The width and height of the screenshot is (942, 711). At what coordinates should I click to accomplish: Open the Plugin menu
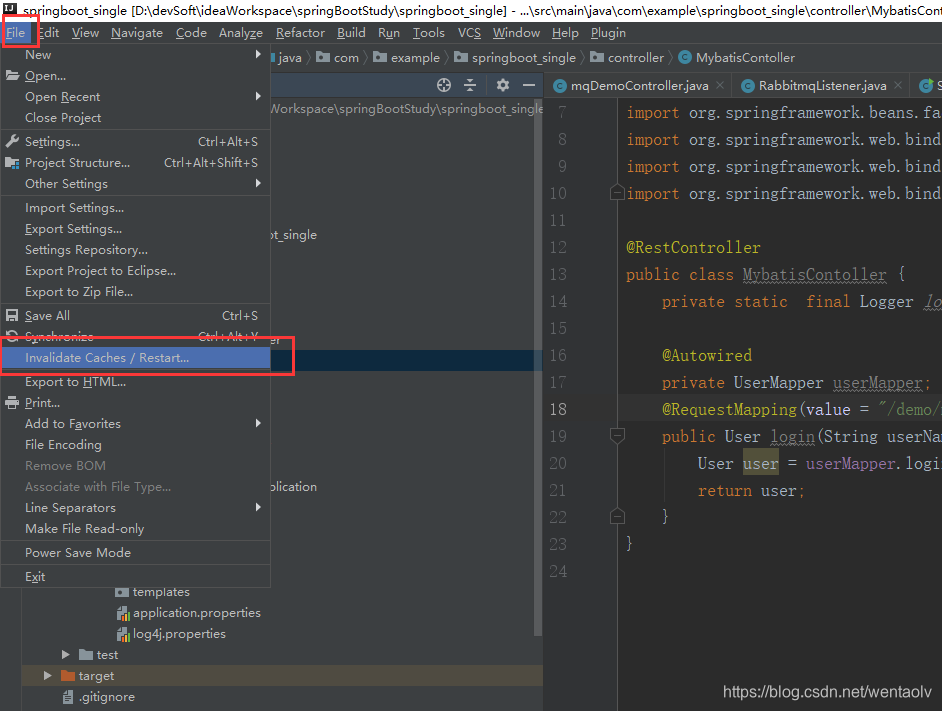coord(608,33)
